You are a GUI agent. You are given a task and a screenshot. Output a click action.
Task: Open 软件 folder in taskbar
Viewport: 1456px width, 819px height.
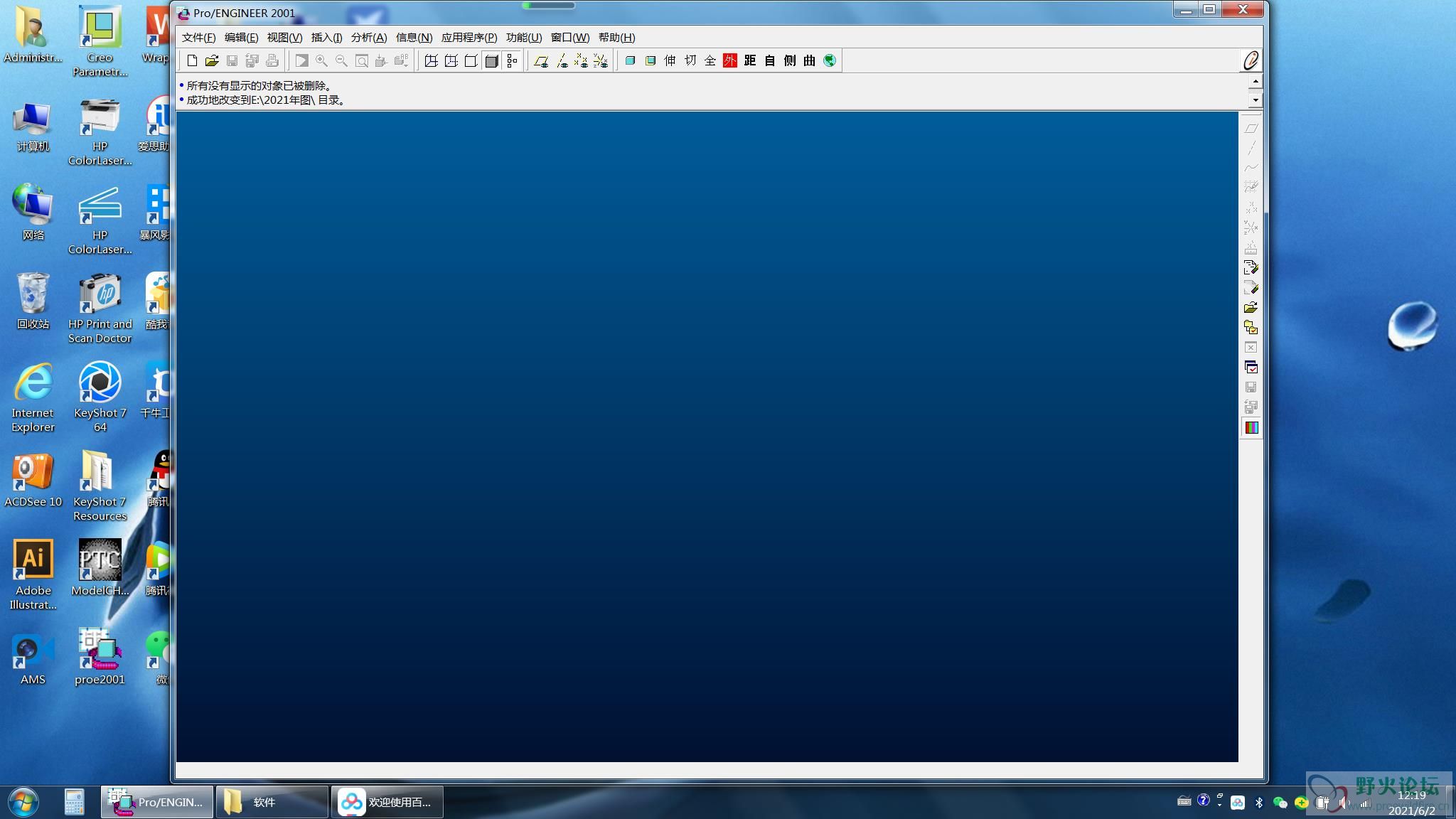pos(272,802)
